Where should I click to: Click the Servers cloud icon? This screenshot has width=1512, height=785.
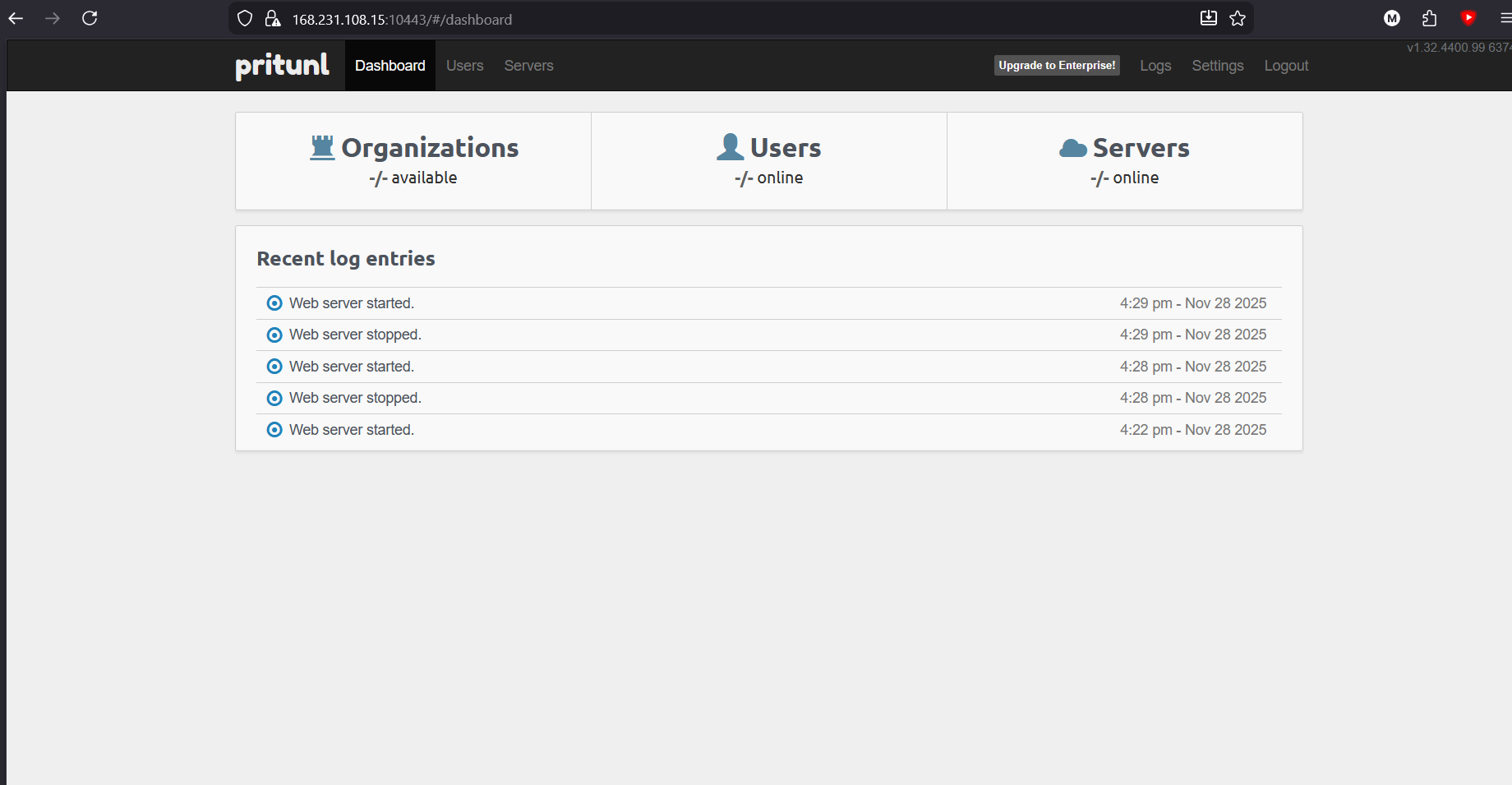click(x=1072, y=148)
